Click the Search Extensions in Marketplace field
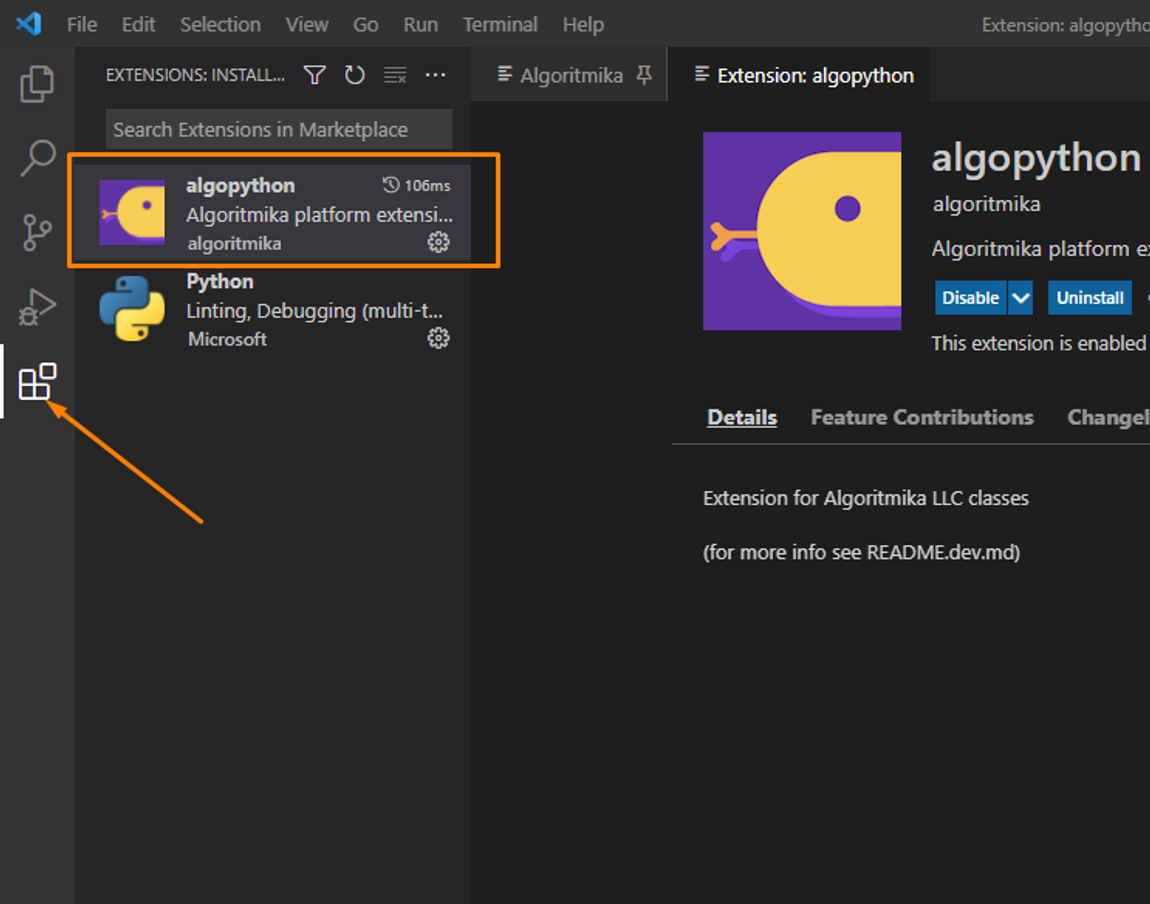 click(x=278, y=130)
